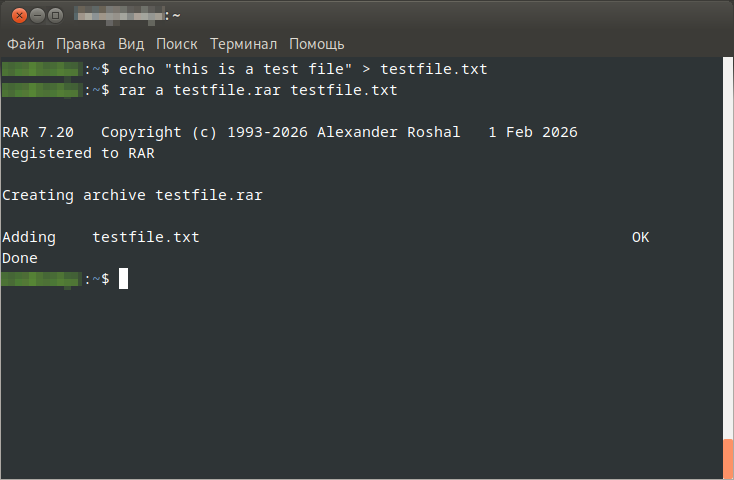This screenshot has height=480, width=734.
Task: Open the Поиск menu
Action: pyautogui.click(x=177, y=44)
